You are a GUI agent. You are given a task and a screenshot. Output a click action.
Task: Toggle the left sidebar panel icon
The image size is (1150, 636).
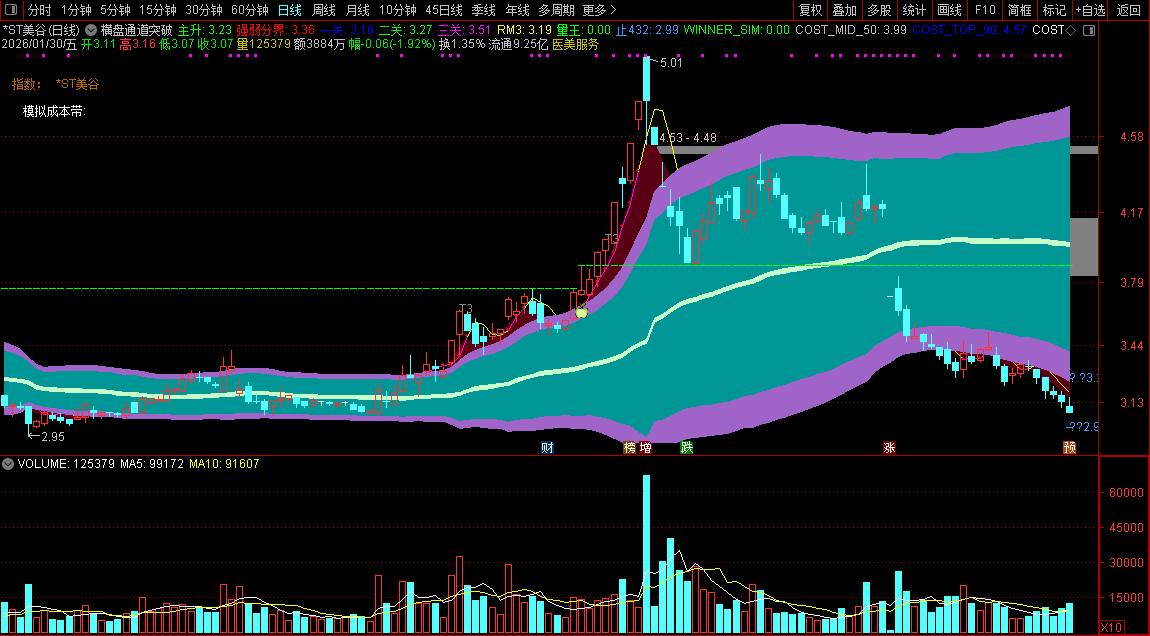(x=11, y=10)
